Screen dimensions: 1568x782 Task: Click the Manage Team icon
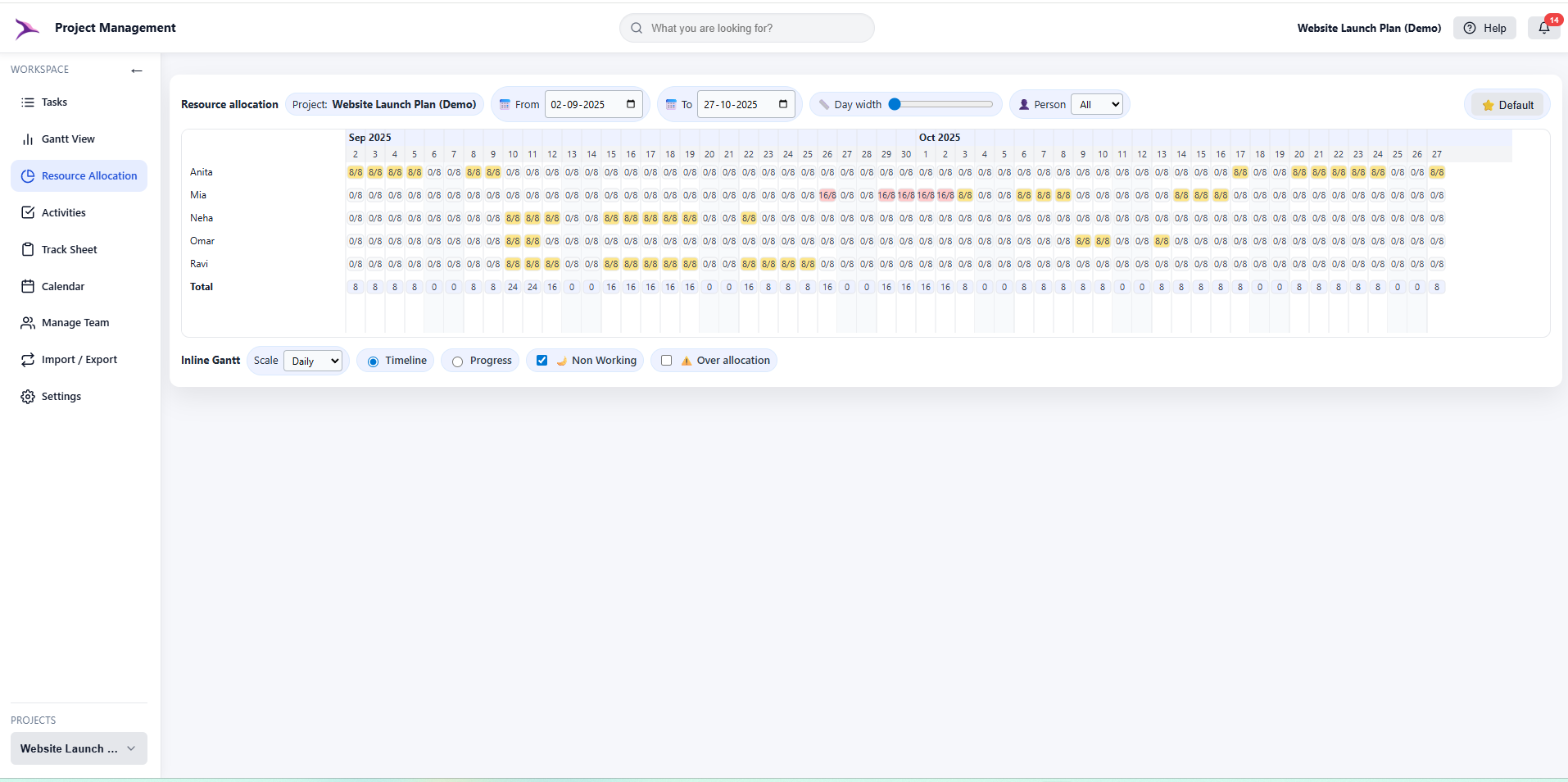27,323
